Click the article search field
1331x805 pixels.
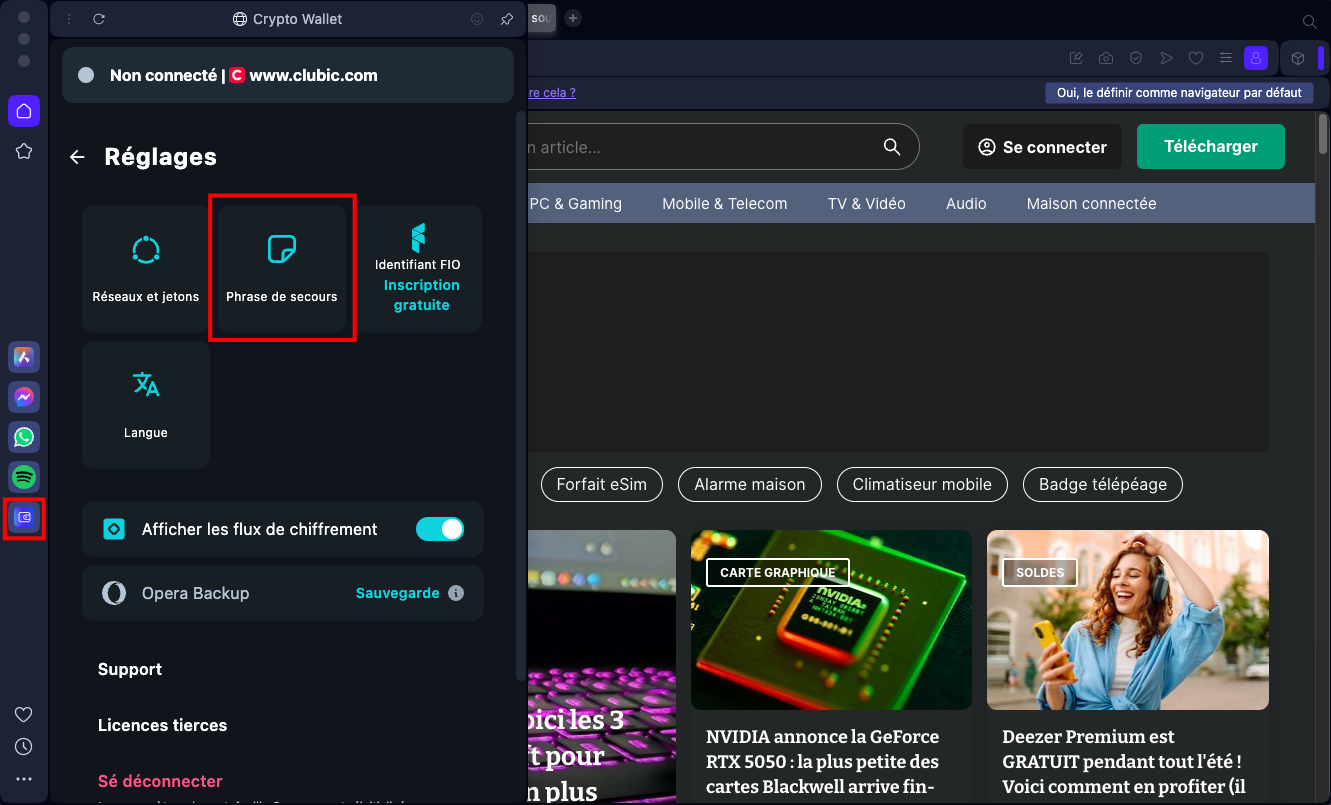(x=700, y=146)
